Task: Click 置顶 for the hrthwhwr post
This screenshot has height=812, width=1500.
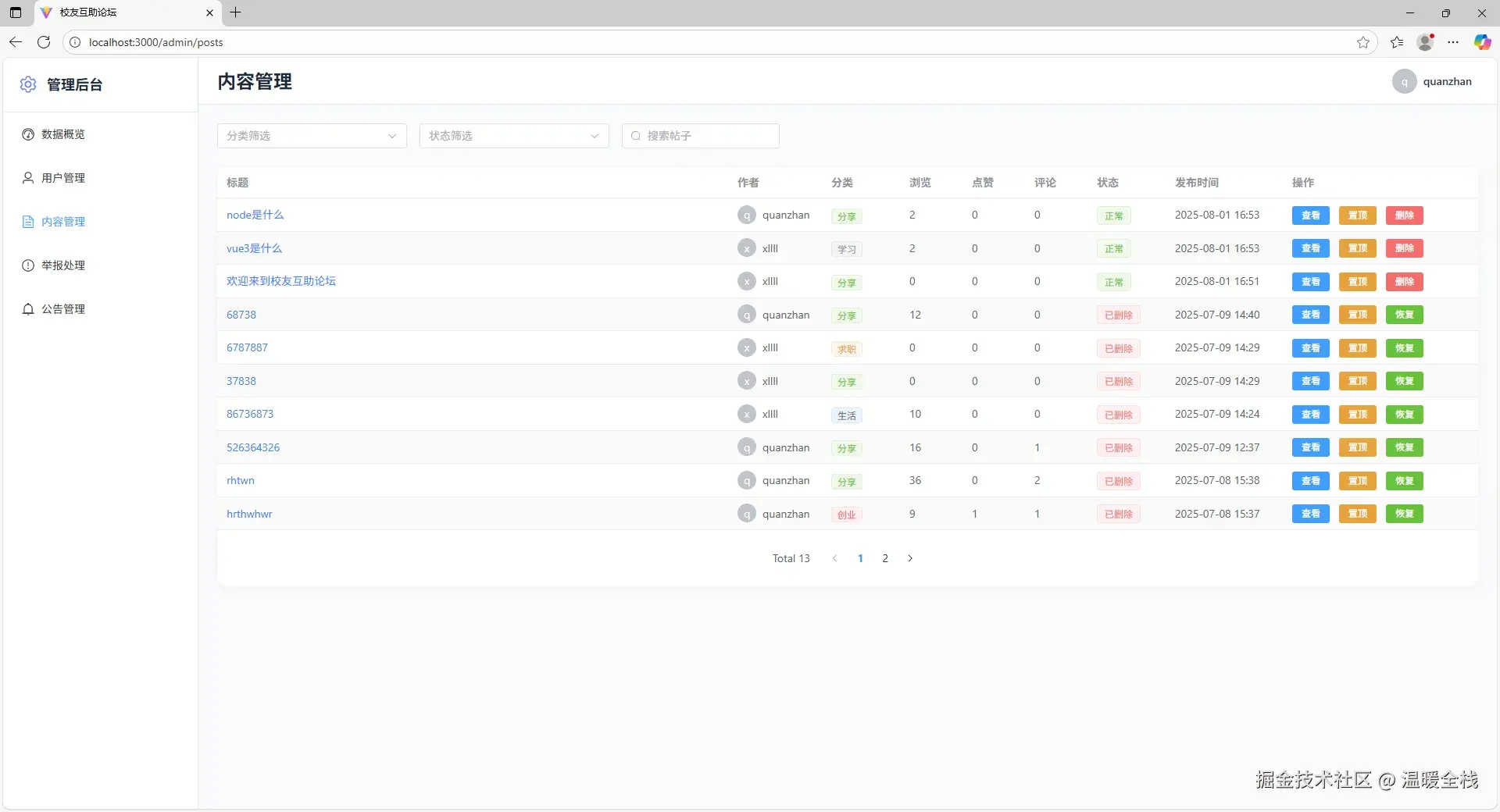Action: [x=1358, y=514]
